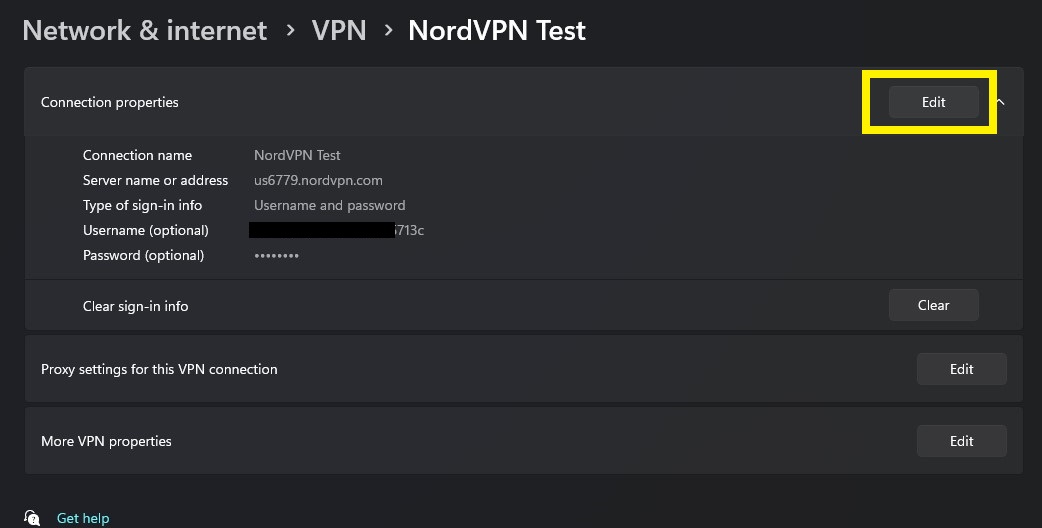Viewport: 1042px width, 528px height.
Task: Click chevron between VPN and NordVPN Test
Action: [389, 31]
